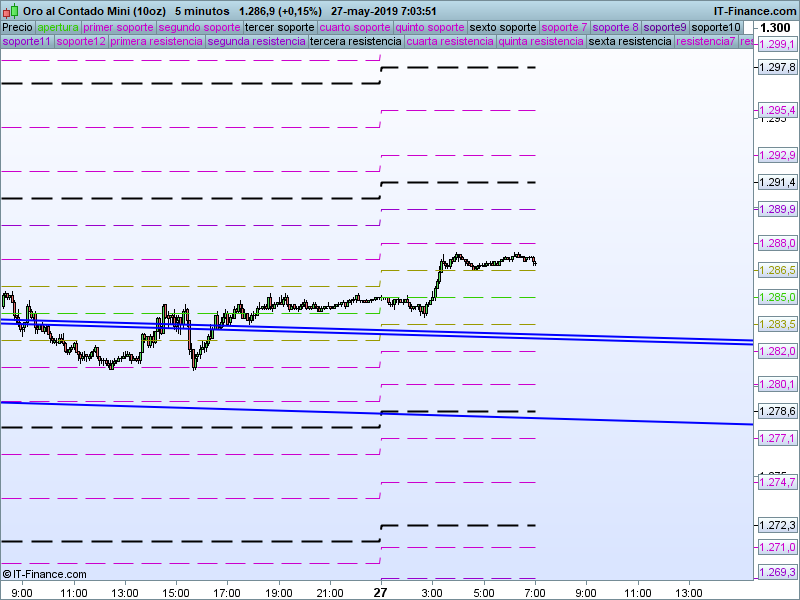Click the sexto soporte label
The image size is (800, 600).
pyautogui.click(x=503, y=27)
